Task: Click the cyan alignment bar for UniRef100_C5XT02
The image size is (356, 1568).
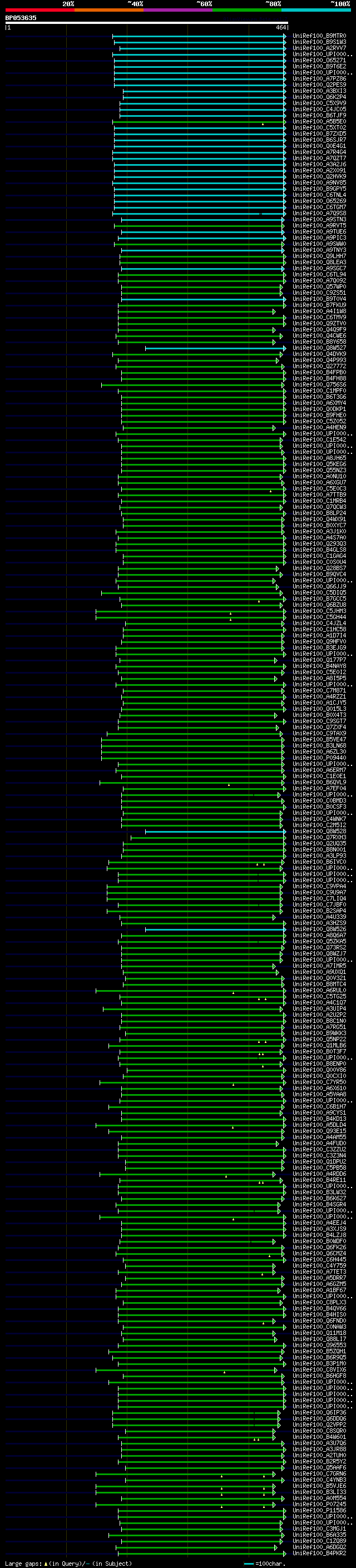Action: (x=200, y=128)
